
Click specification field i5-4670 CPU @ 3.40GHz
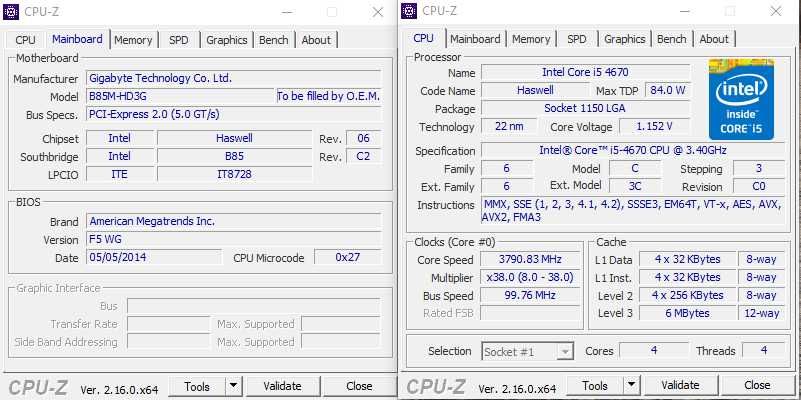pyautogui.click(x=633, y=150)
